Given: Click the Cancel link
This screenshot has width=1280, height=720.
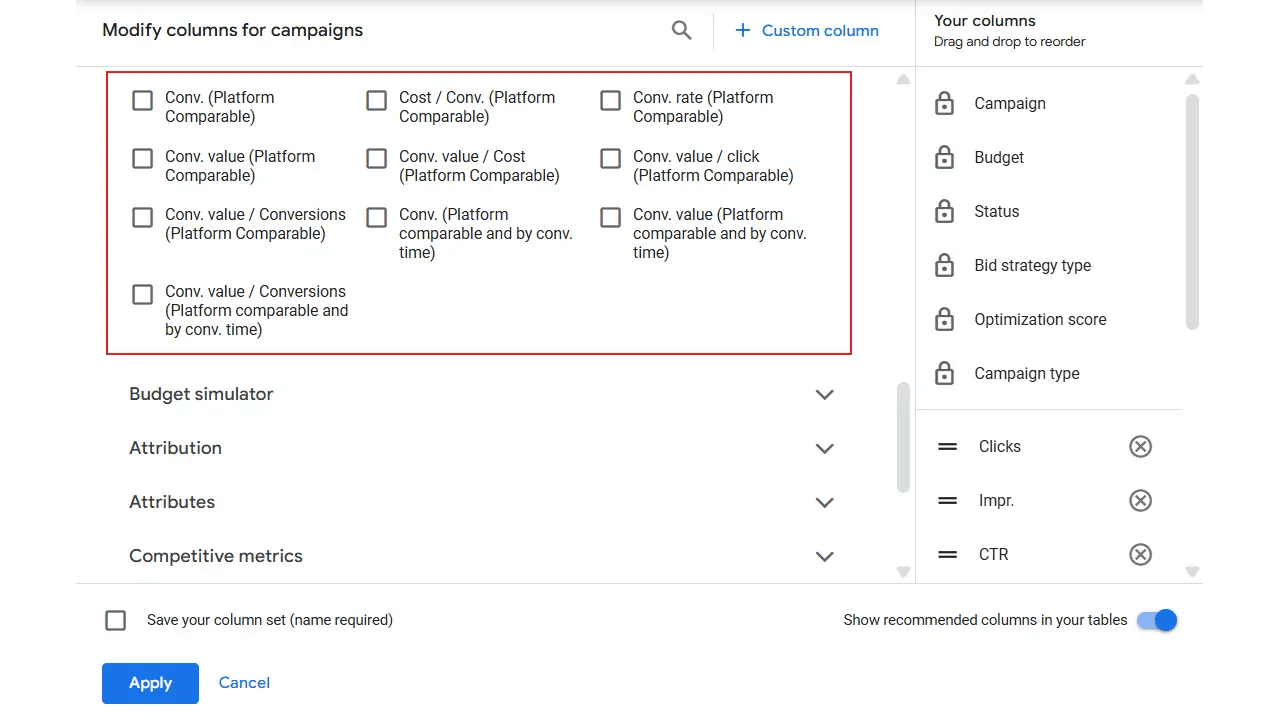Looking at the screenshot, I should pos(244,683).
